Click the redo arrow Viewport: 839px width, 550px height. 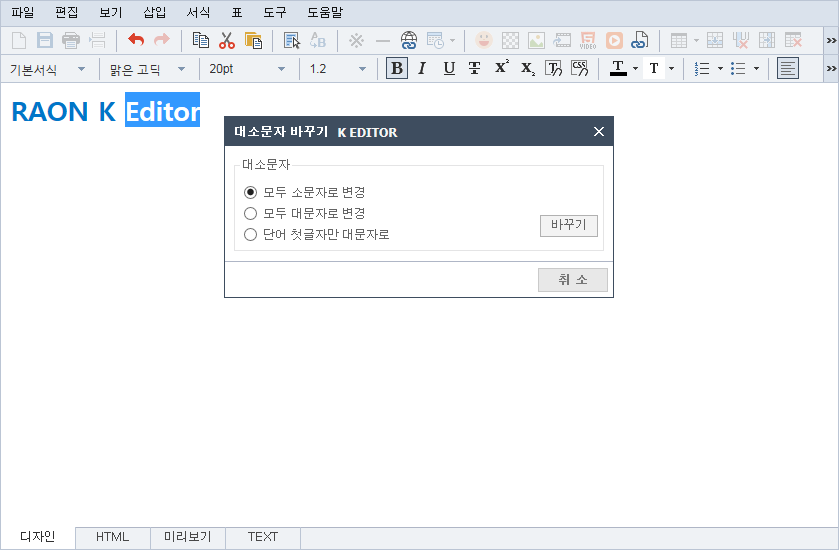tap(162, 40)
